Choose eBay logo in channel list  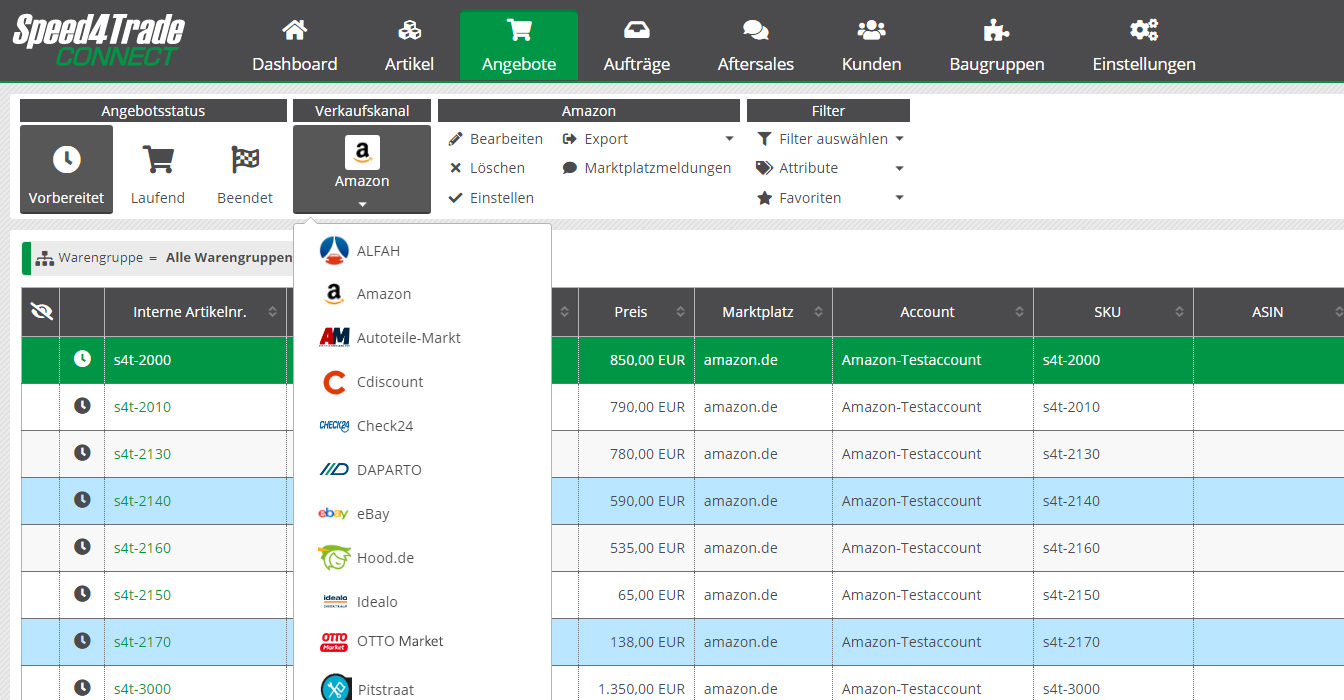pos(334,514)
